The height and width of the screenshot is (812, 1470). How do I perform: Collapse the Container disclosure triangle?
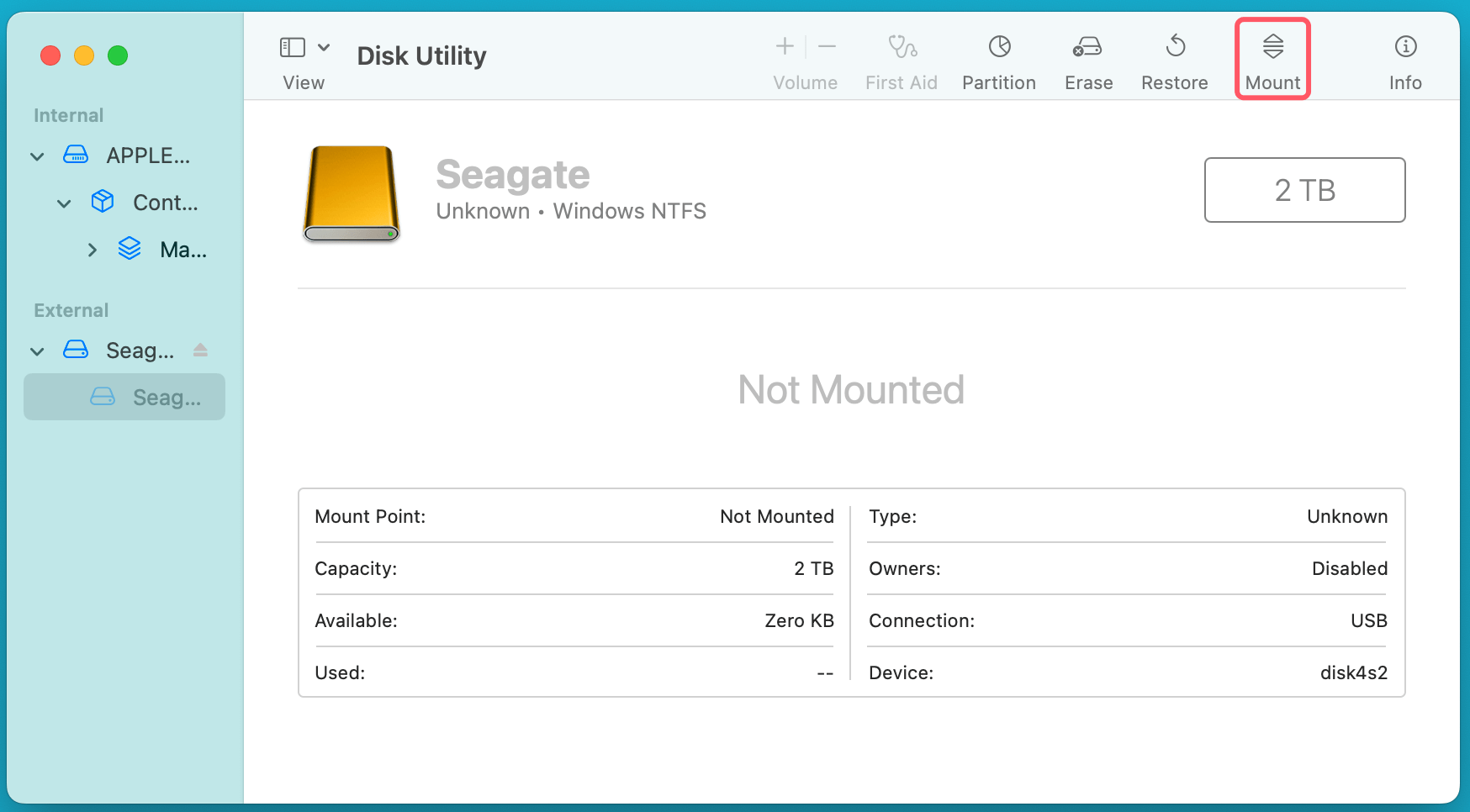click(64, 203)
